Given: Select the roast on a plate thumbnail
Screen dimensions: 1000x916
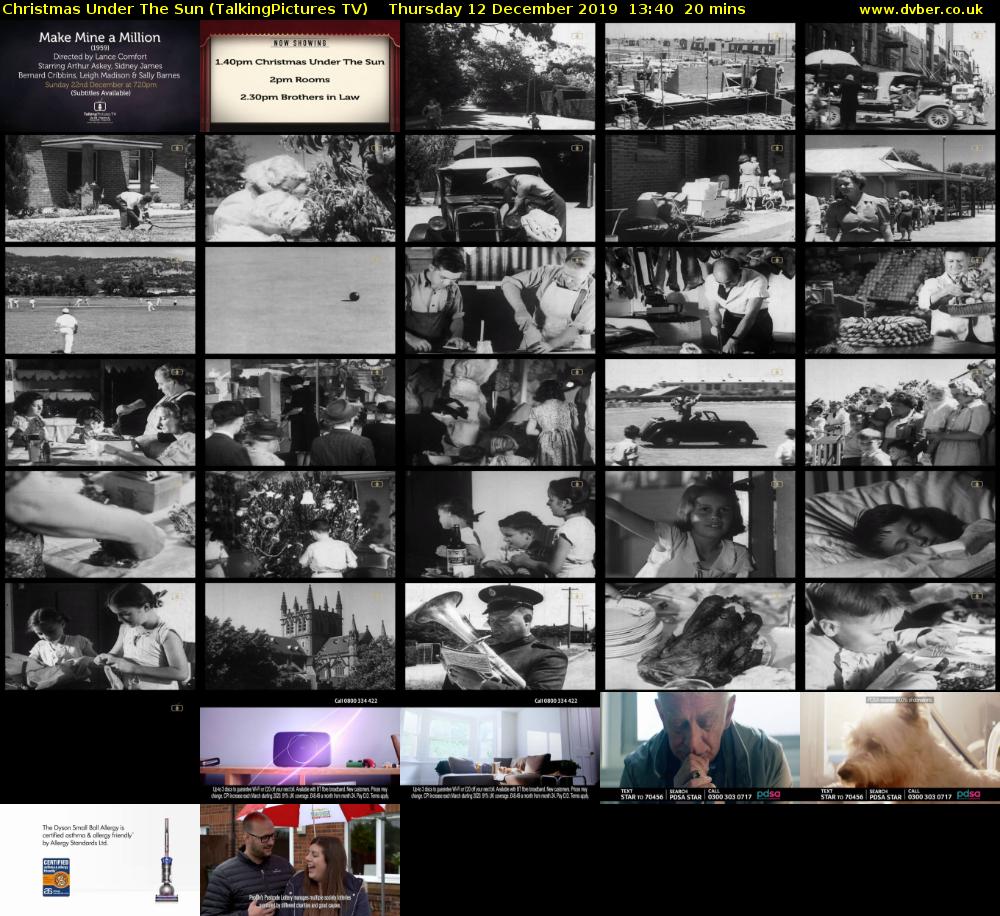Looking at the screenshot, I should tap(700, 636).
